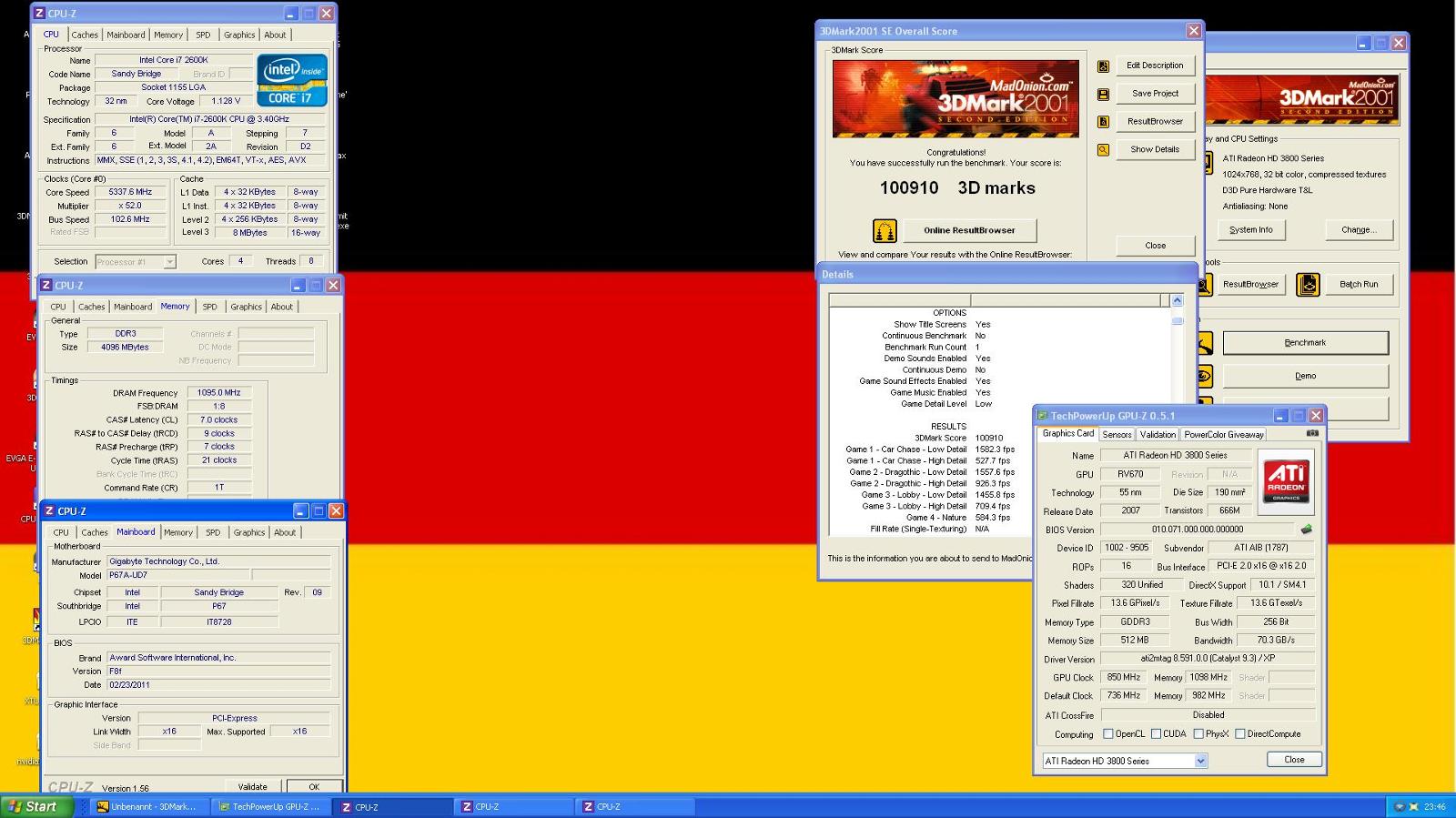Click the Close button in GPU-Z
1456x818 pixels.
tap(1294, 760)
